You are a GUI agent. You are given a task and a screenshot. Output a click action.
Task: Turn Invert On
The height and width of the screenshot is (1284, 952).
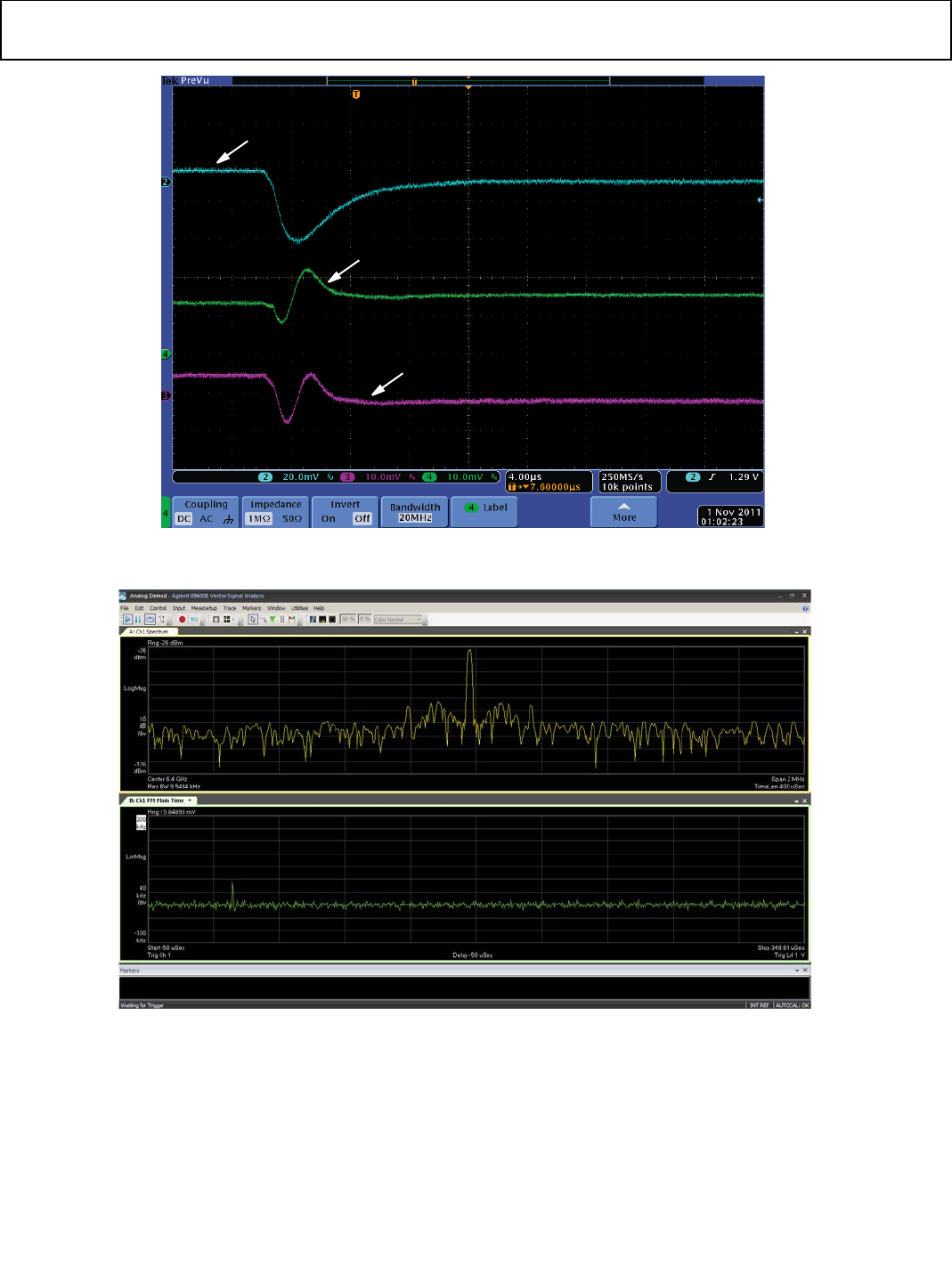(x=329, y=519)
